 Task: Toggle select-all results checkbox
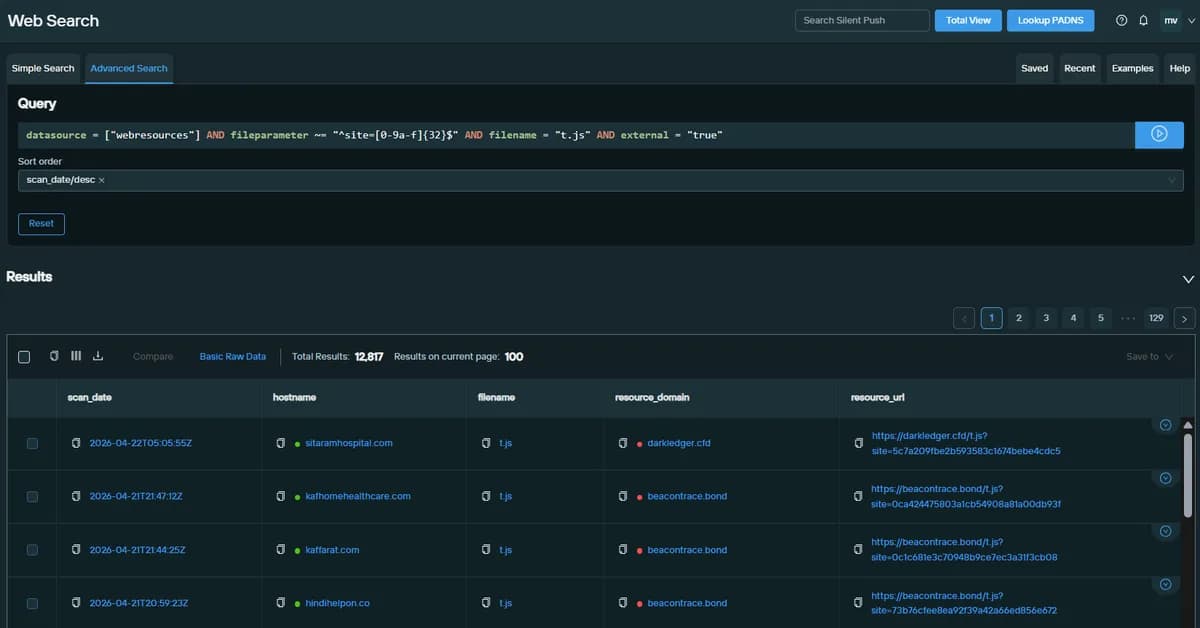[x=25, y=356]
